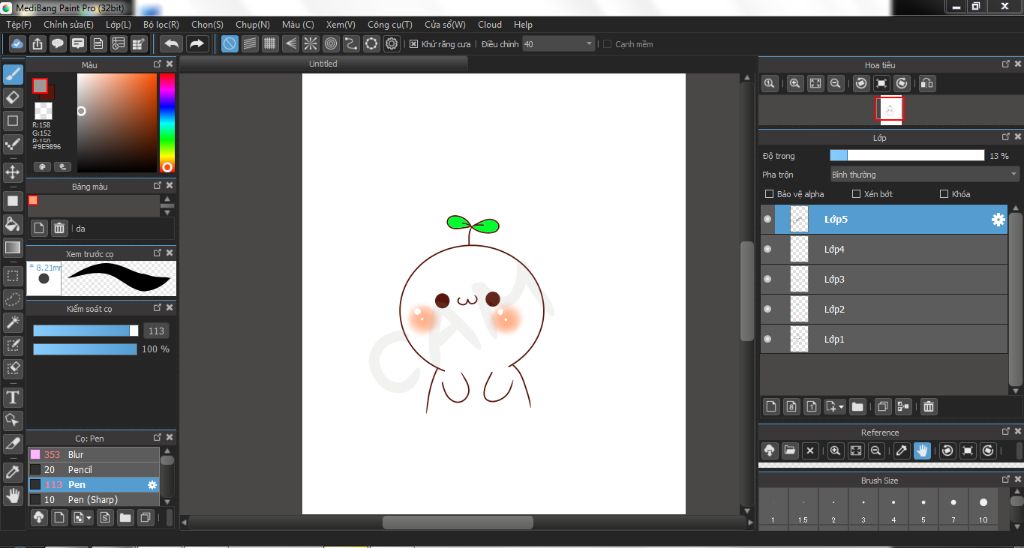Toggle Khử răng cưa checkbox

tap(413, 44)
